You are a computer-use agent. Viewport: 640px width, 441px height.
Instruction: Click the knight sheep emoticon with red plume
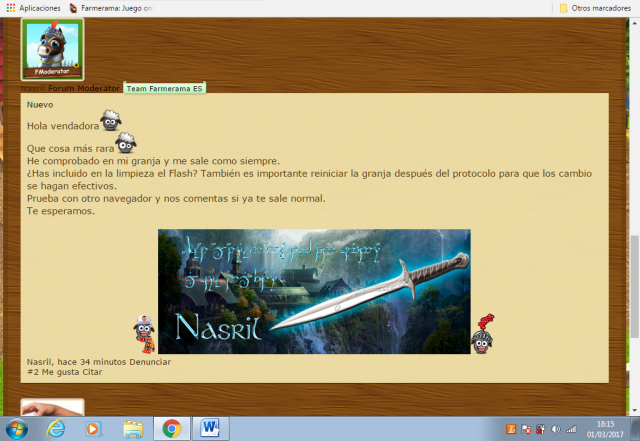pyautogui.click(x=482, y=334)
